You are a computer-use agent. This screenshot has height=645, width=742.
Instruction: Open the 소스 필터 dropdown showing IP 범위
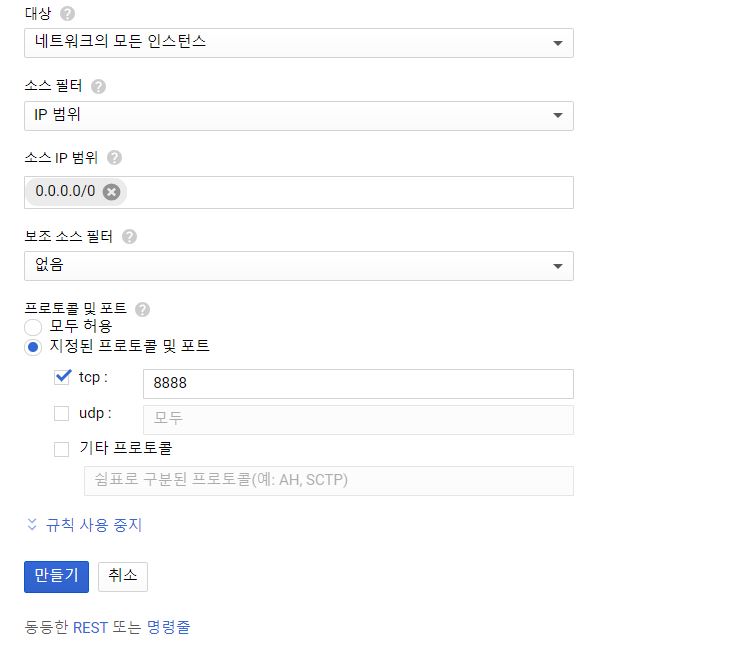click(x=298, y=116)
